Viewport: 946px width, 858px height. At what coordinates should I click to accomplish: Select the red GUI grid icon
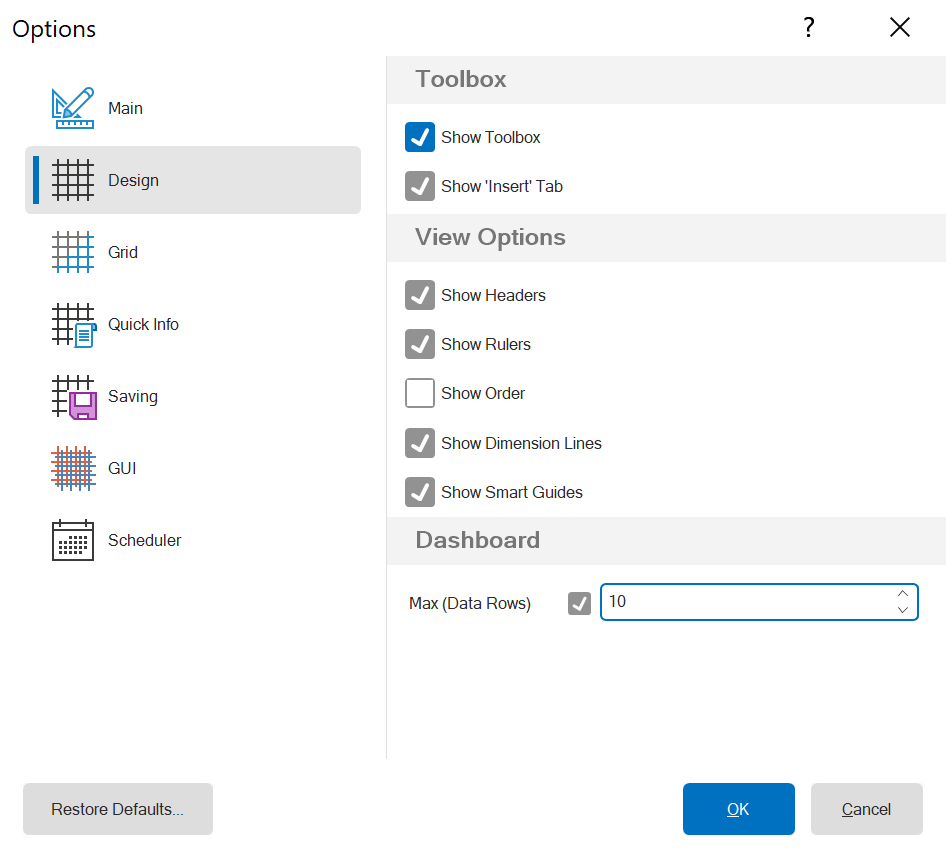click(x=73, y=468)
